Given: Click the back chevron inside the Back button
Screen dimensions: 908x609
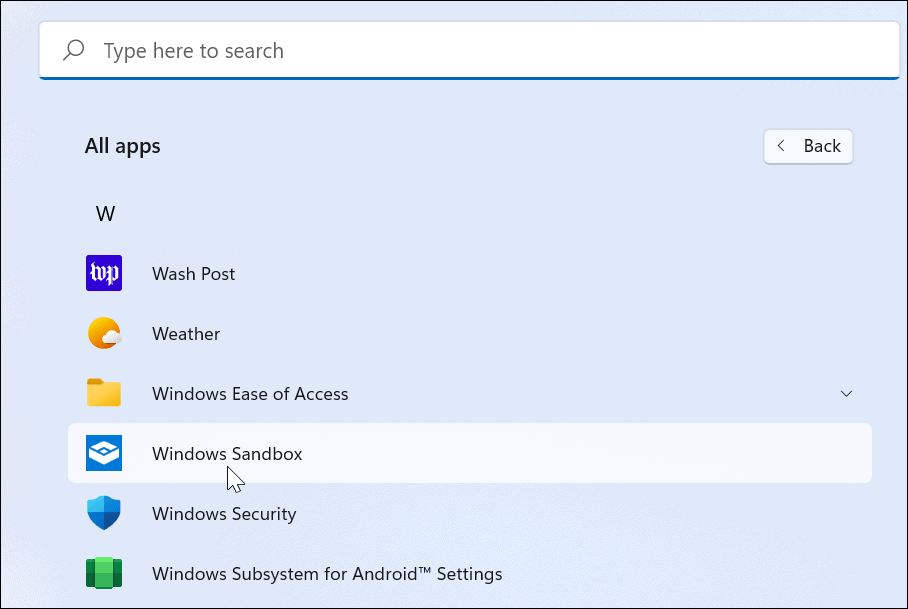Looking at the screenshot, I should (781, 146).
